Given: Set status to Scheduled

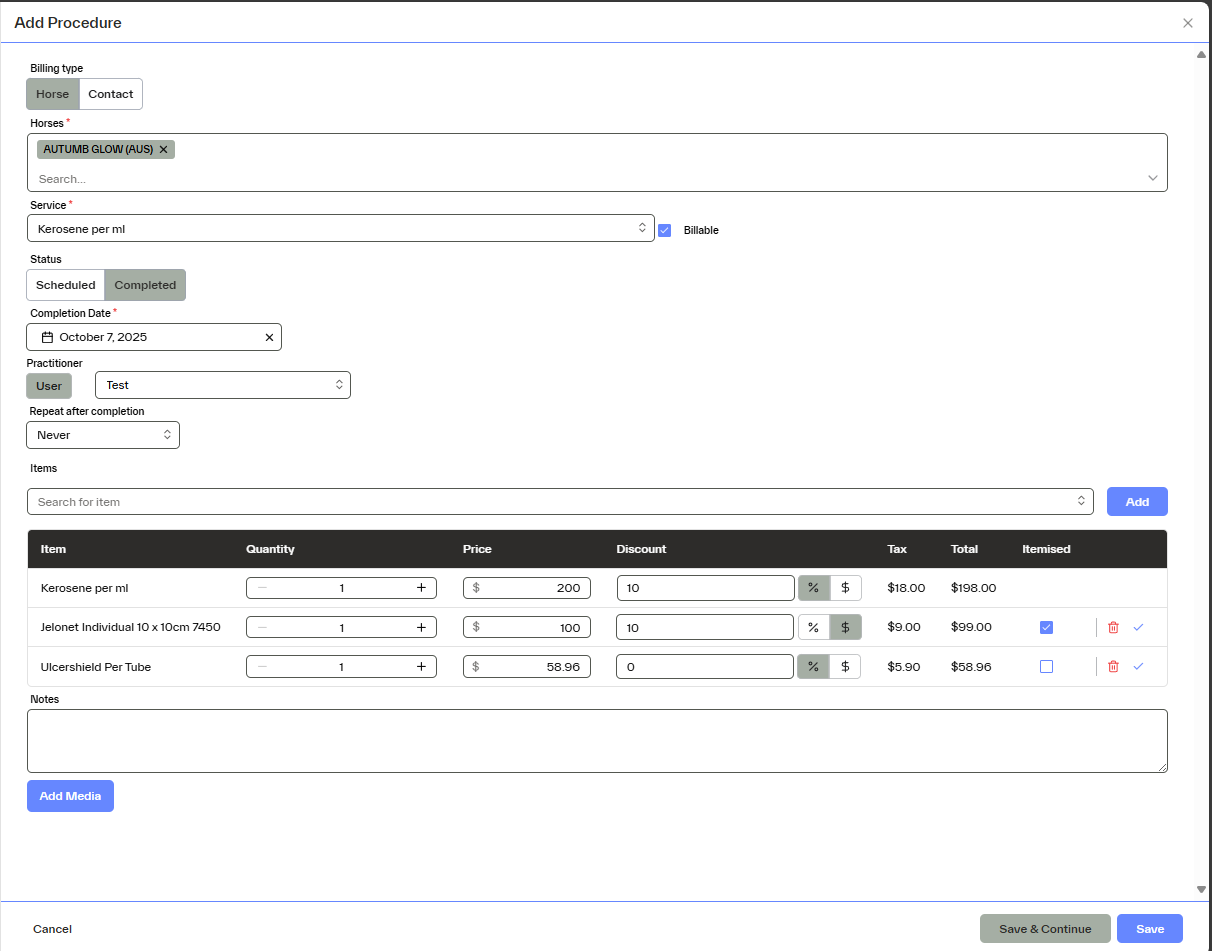Looking at the screenshot, I should click(66, 285).
